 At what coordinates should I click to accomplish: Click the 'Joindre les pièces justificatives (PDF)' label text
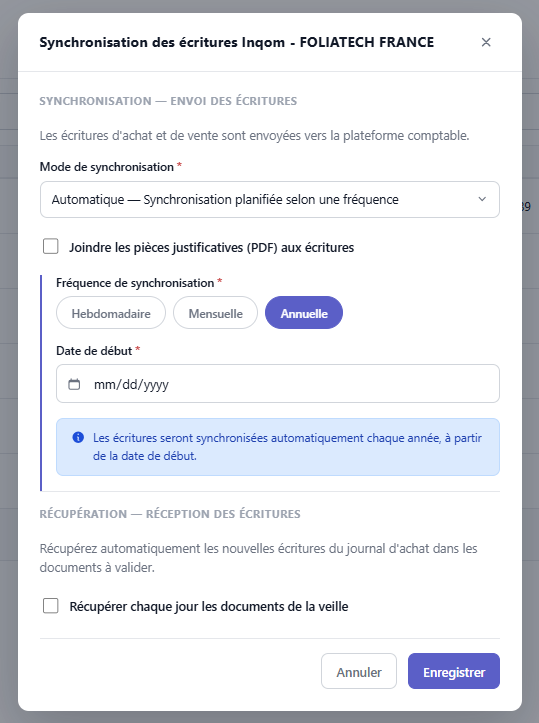pyautogui.click(x=212, y=248)
